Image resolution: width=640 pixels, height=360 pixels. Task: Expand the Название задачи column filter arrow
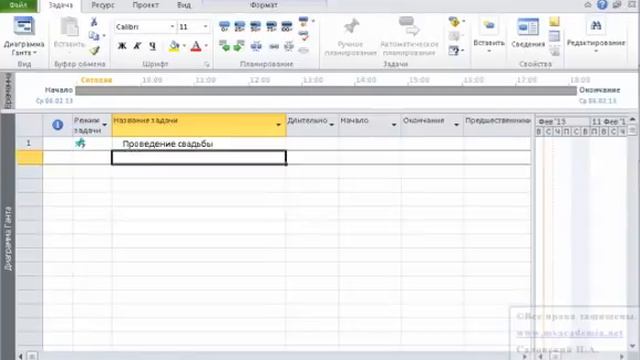pos(279,124)
